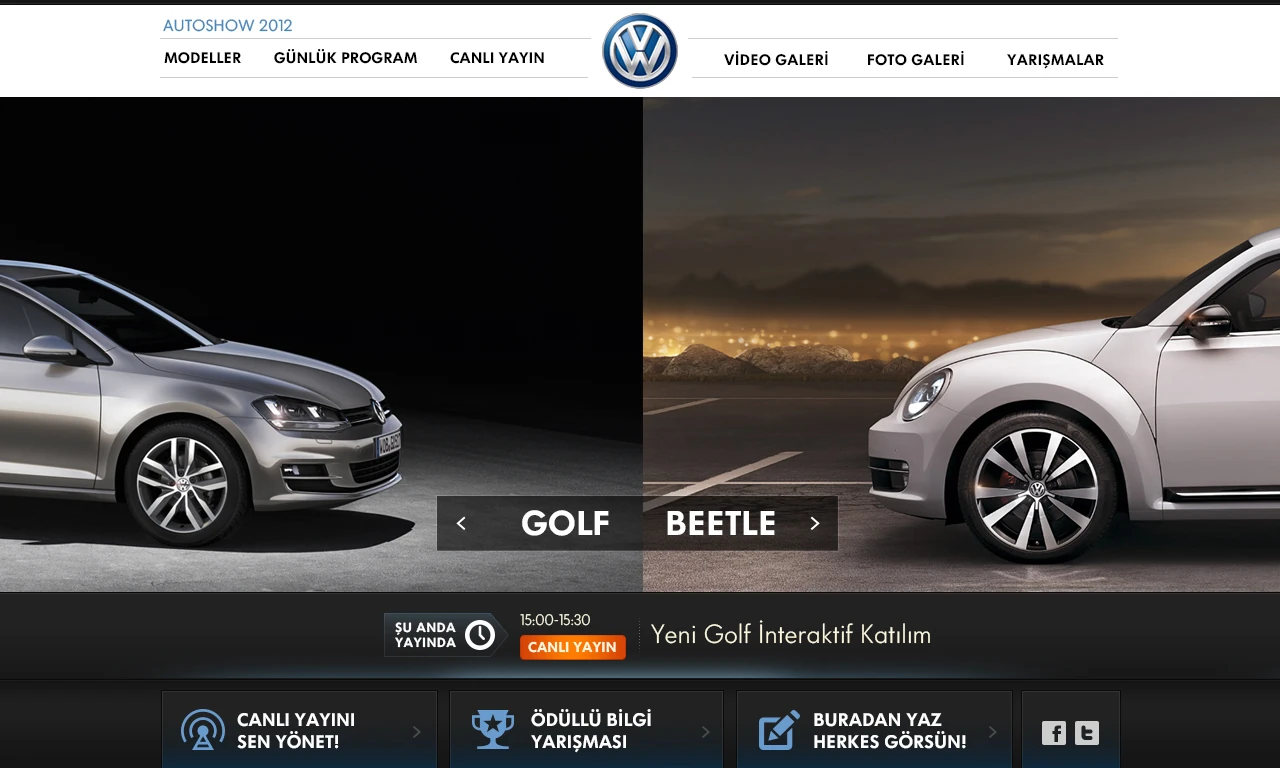Viewport: 1280px width, 768px height.
Task: Open CANLI YAYIN in the top navigation
Action: [497, 58]
